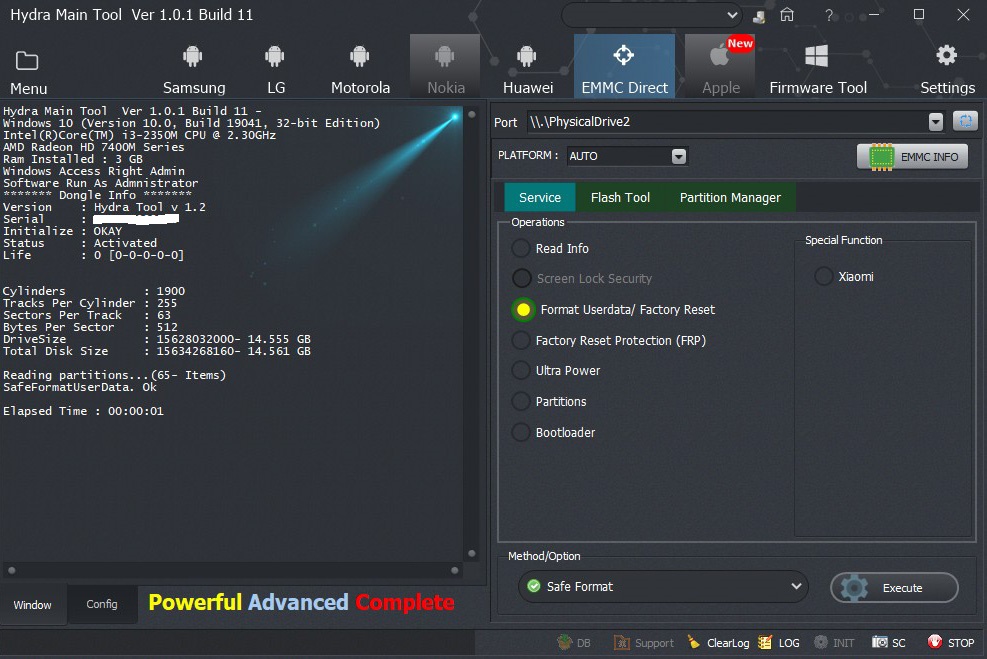Click the Execute button

pyautogui.click(x=894, y=588)
